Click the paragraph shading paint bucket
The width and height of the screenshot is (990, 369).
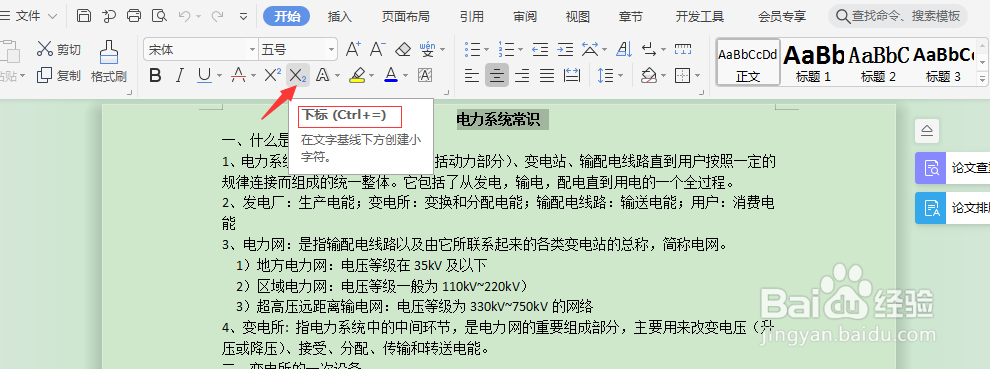648,76
